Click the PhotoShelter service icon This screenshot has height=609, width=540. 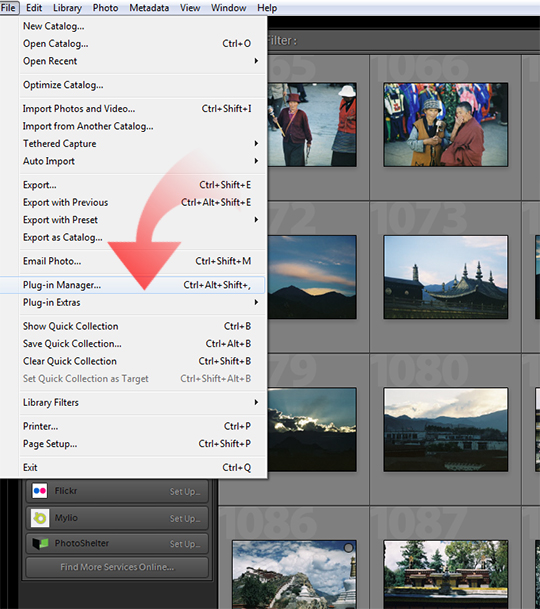(x=40, y=543)
